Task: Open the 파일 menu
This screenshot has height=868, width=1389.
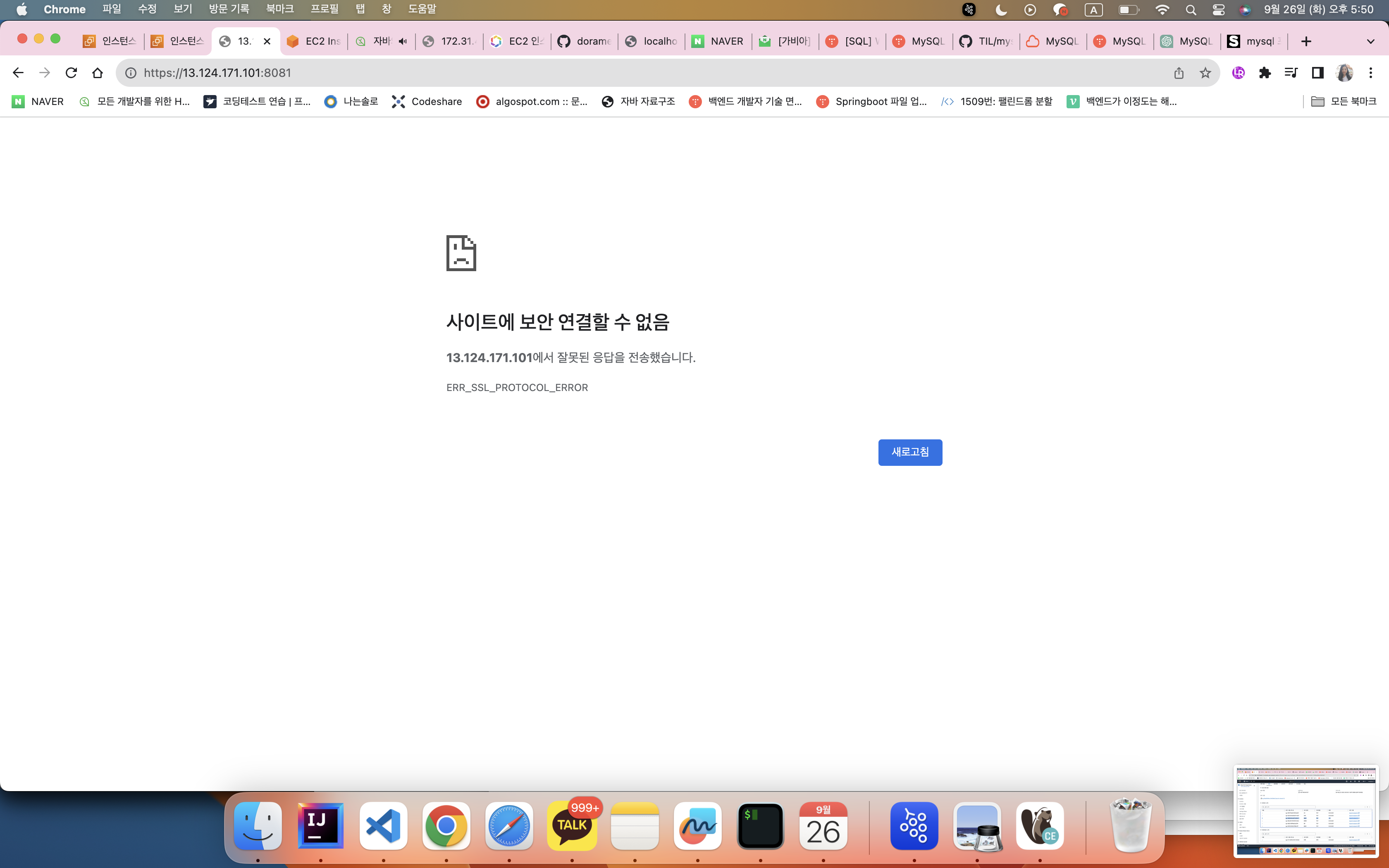Action: [112, 9]
